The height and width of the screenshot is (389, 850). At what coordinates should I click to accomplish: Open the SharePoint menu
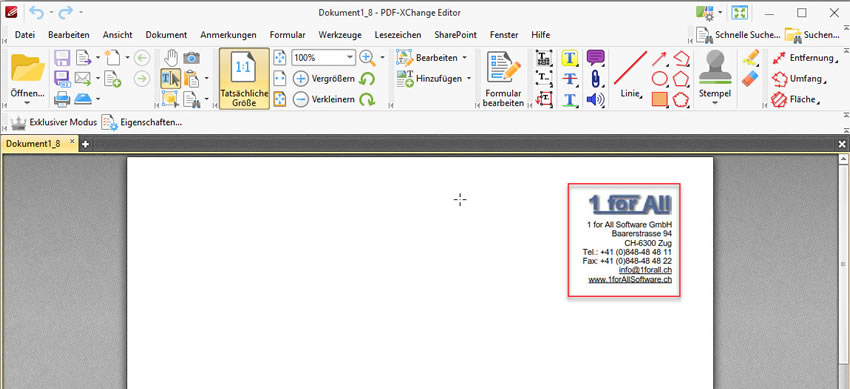point(455,35)
